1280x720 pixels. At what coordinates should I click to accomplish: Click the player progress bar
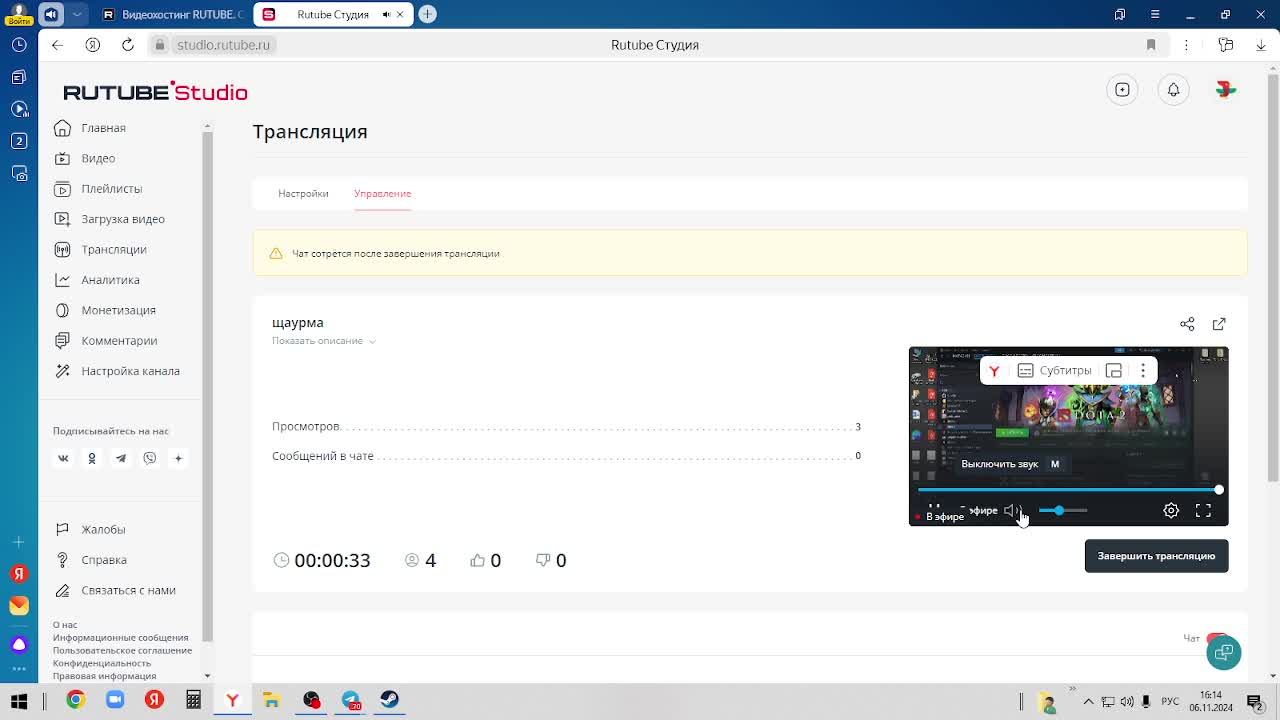(x=1068, y=490)
